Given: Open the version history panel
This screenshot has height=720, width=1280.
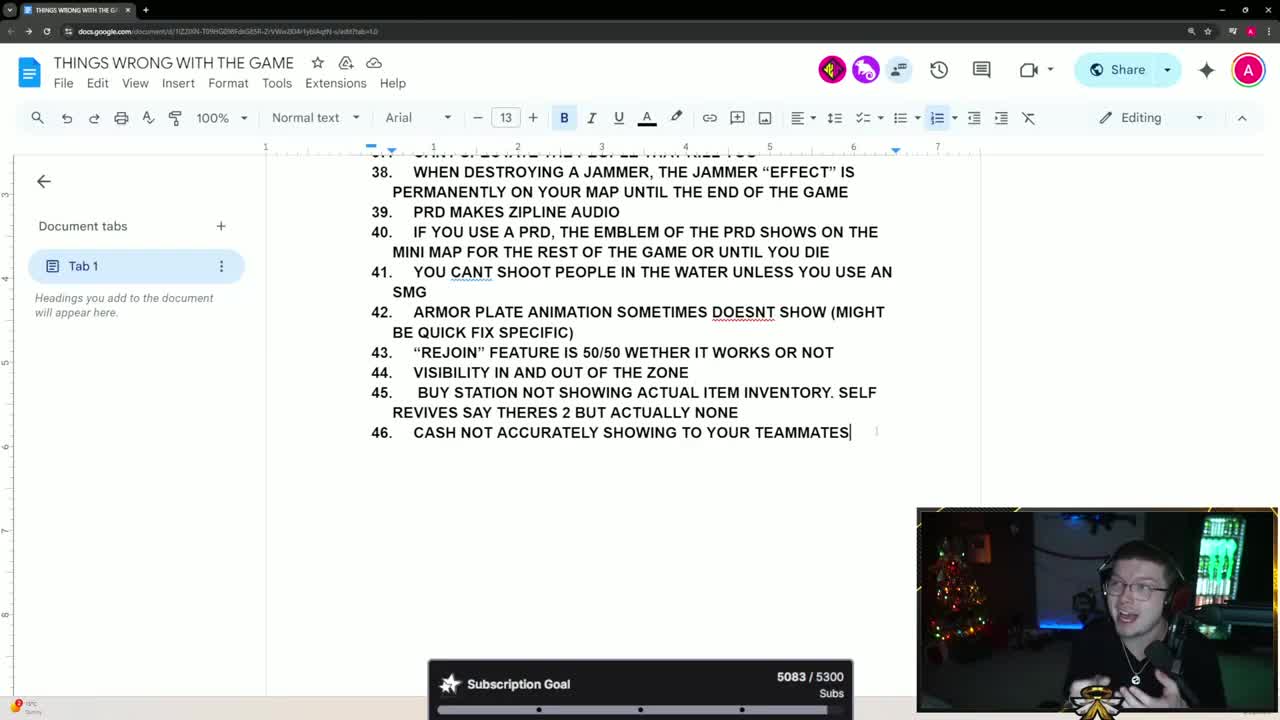Looking at the screenshot, I should (x=938, y=69).
